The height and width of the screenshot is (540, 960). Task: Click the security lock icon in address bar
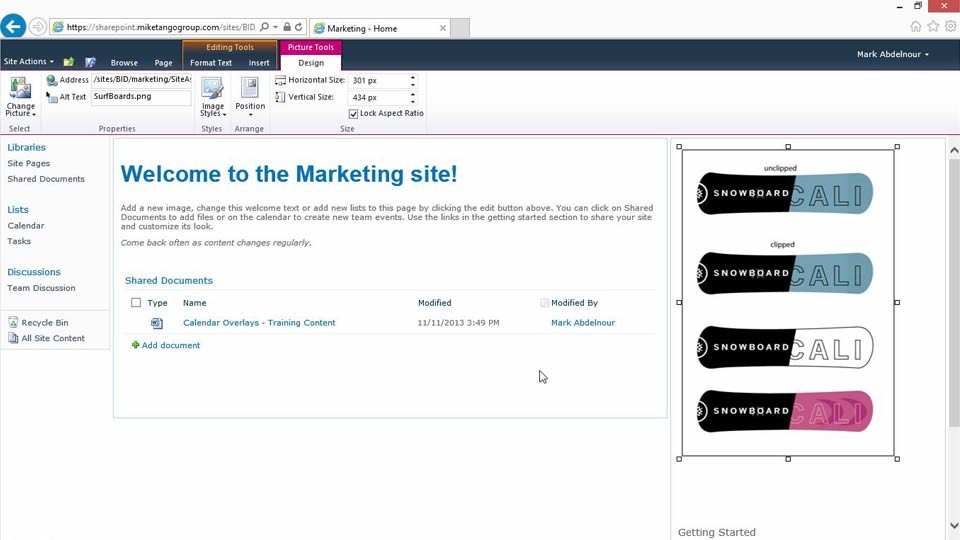pos(287,27)
